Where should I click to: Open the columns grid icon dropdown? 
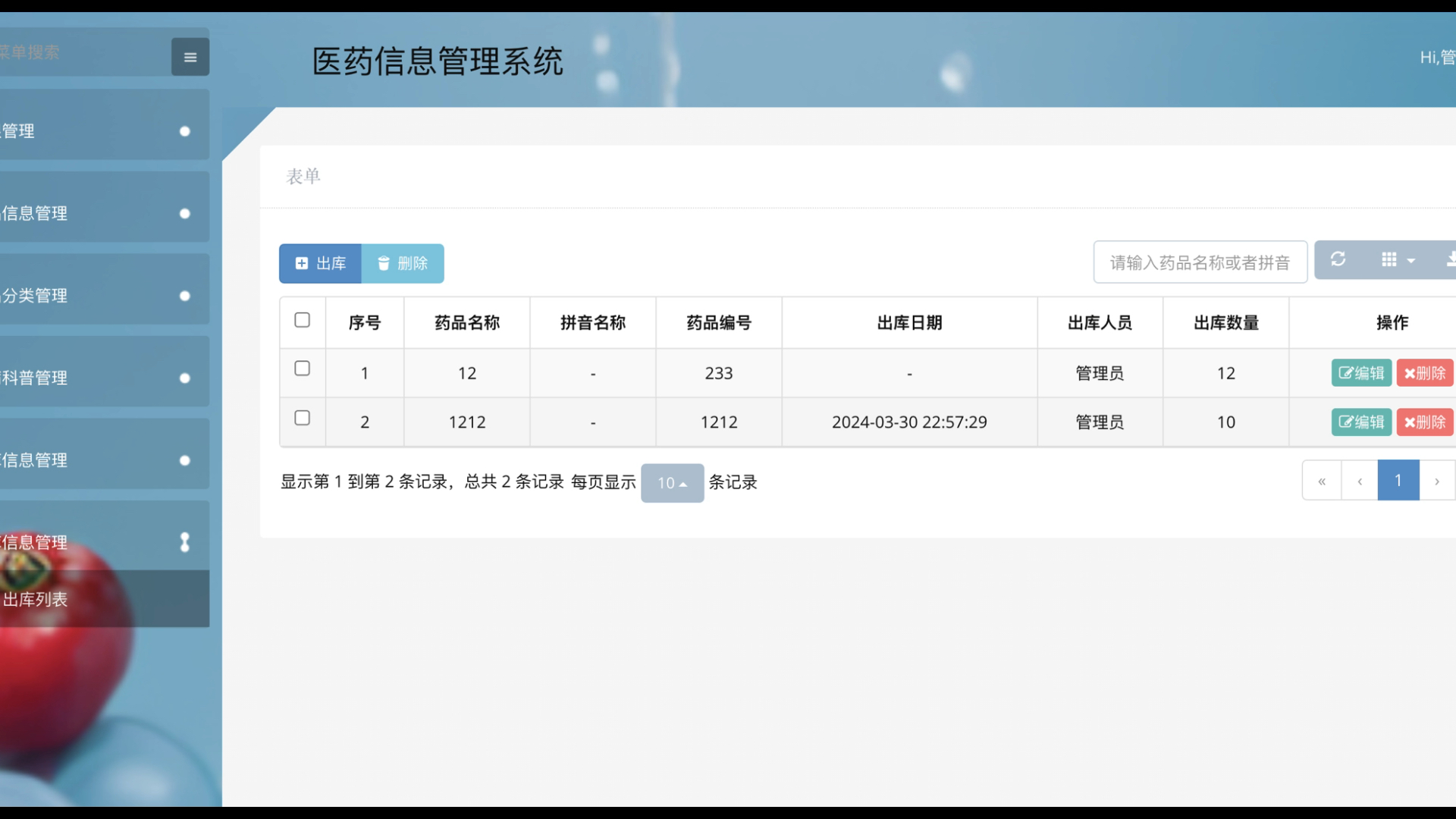1398,260
